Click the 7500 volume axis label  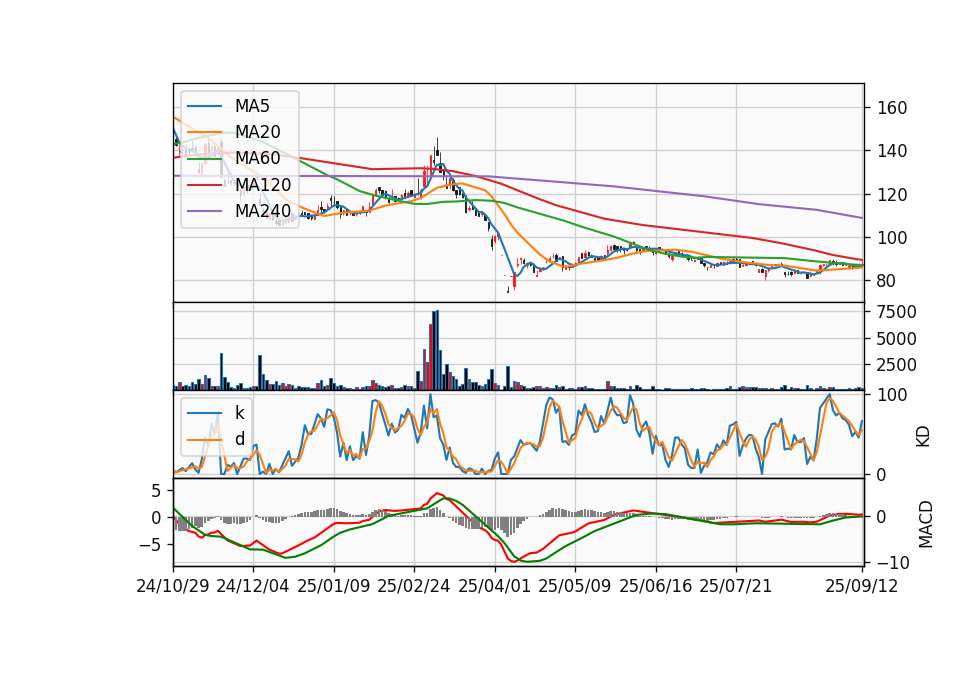click(897, 312)
